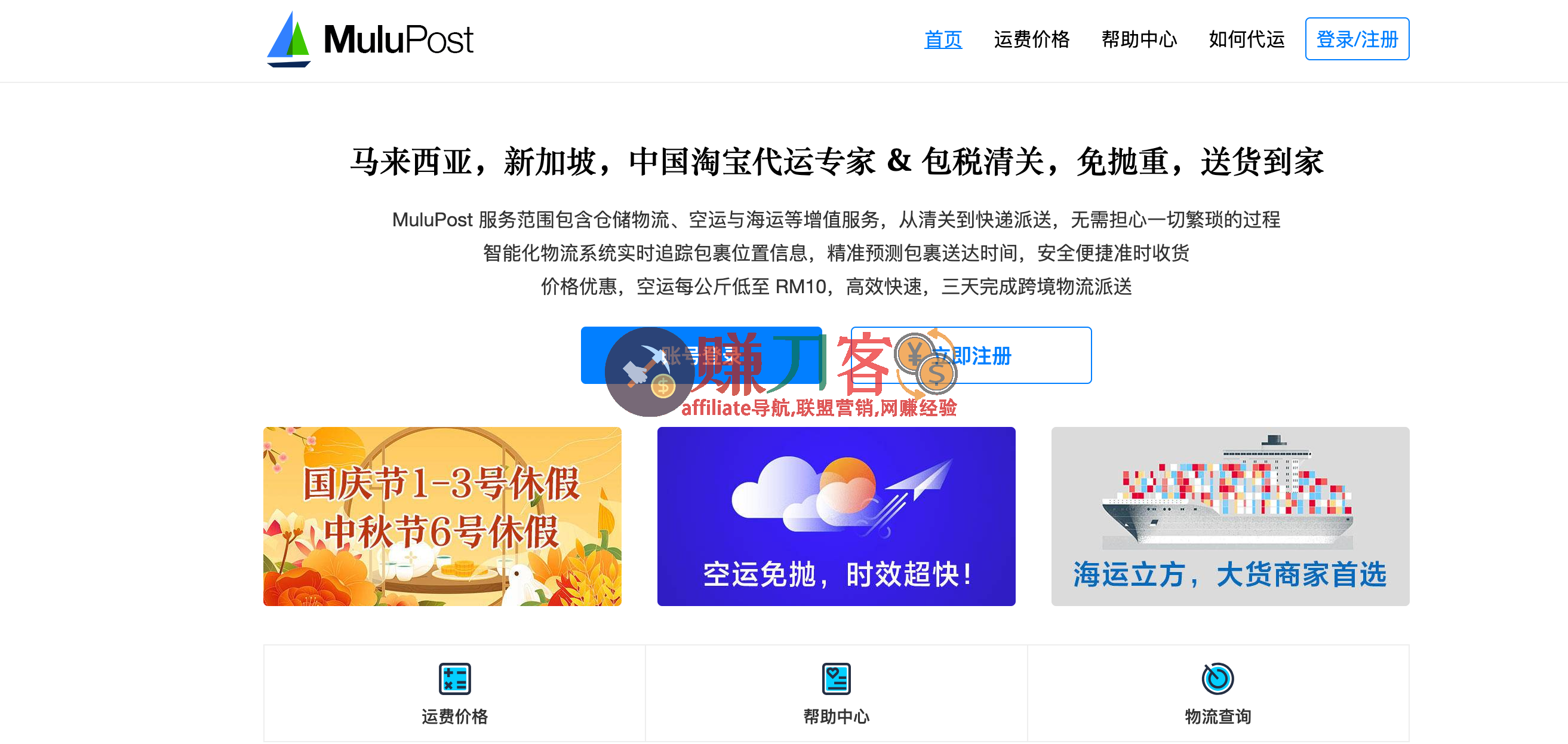This screenshot has width=1568, height=744.
Task: Click the MuluPost sailboat logo icon
Action: coord(288,39)
